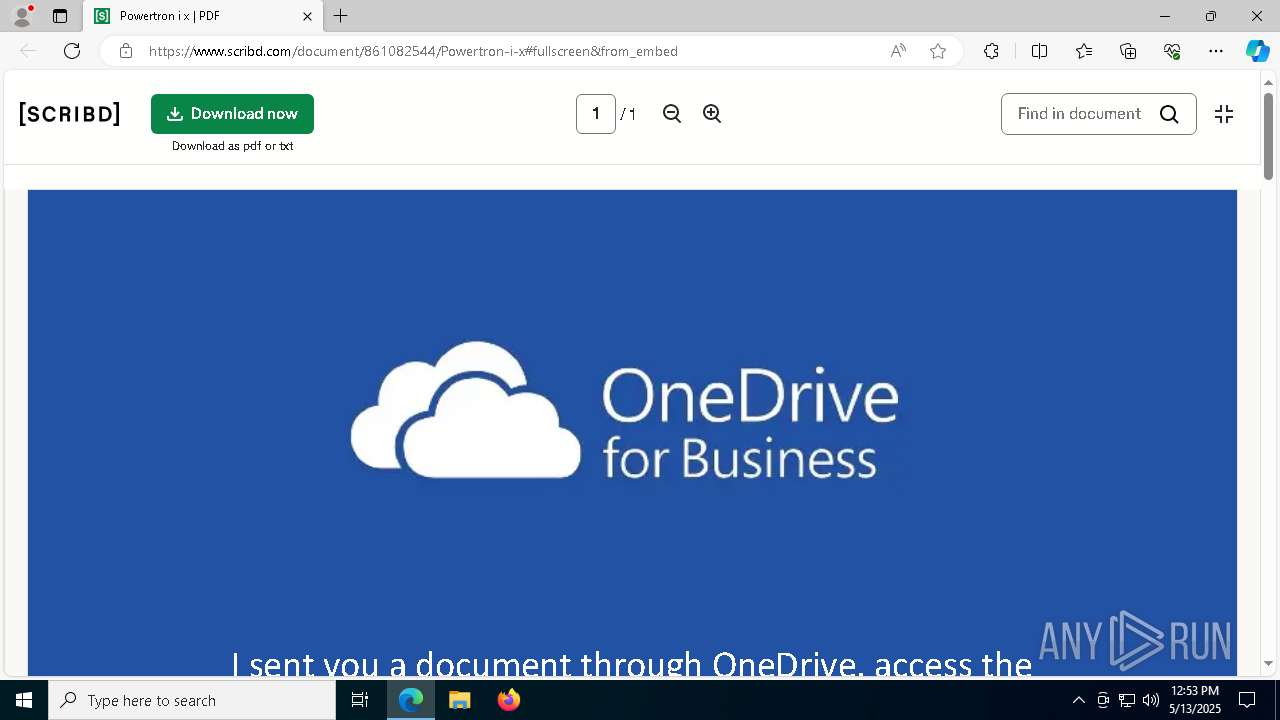Image resolution: width=1280 pixels, height=720 pixels.
Task: Zoom out the document
Action: pos(672,114)
